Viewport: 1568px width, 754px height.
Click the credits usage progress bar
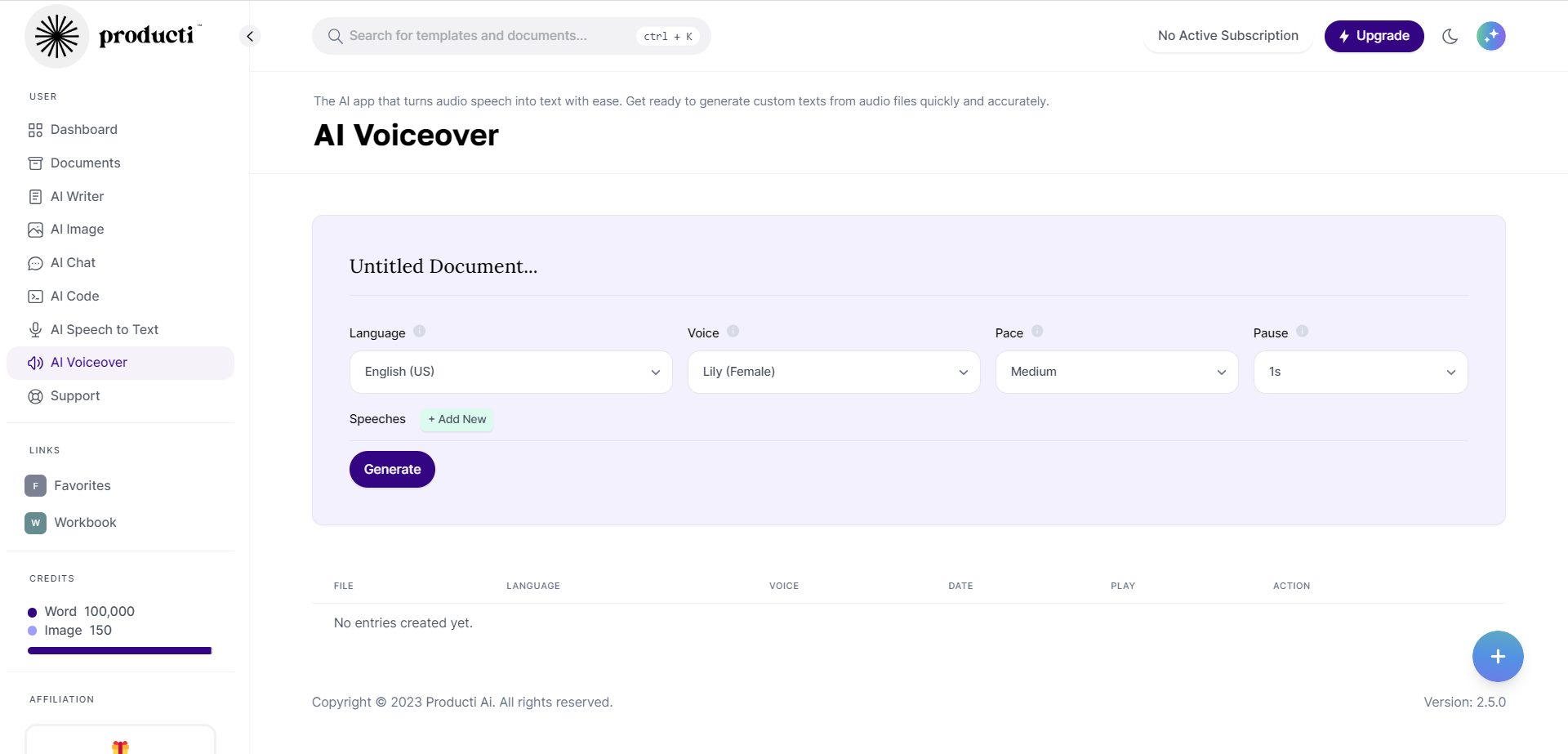click(x=119, y=651)
